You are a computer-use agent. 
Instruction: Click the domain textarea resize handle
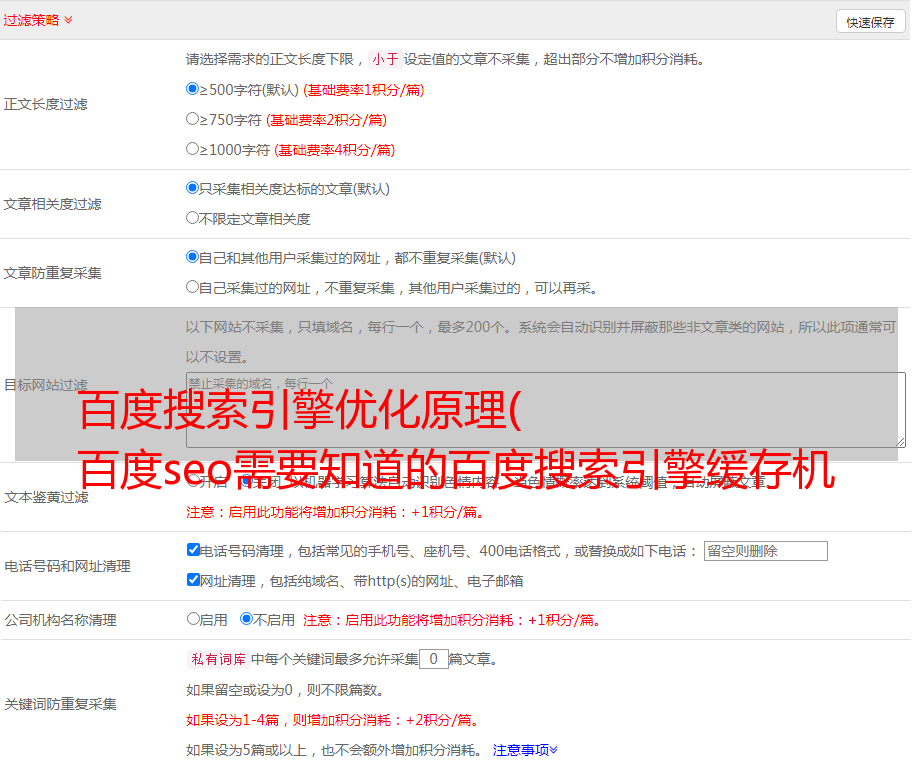point(900,441)
